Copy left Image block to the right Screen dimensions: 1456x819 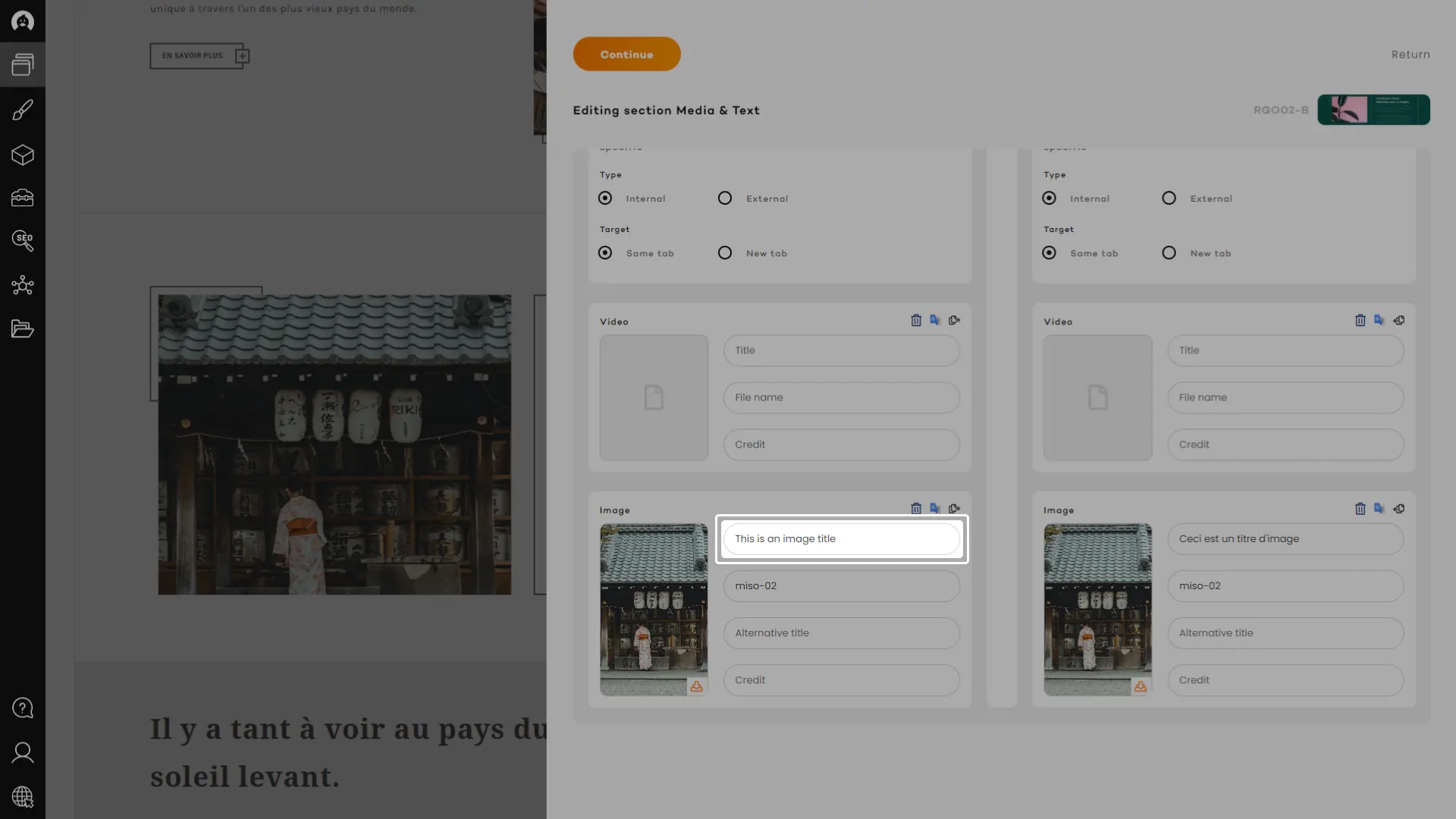pos(954,509)
